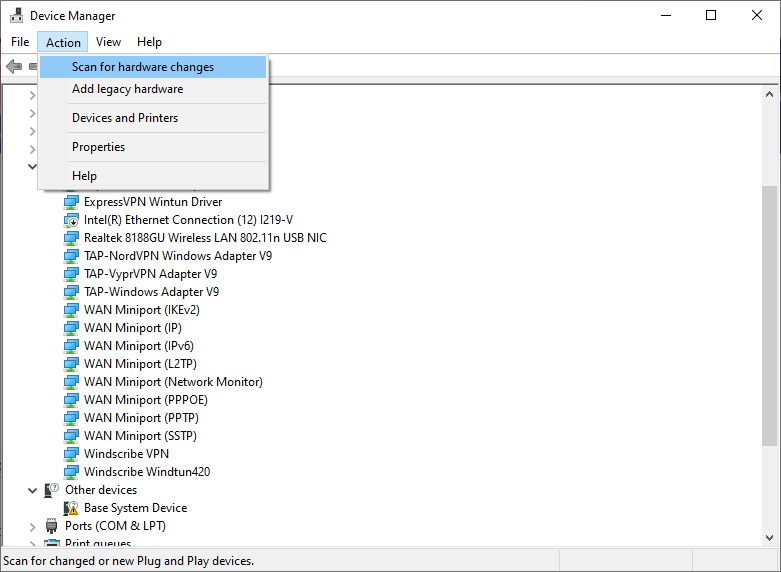Screen dimensions: 781x572
Task: Click the WAN Miniport (PPTP) icon
Action: 71,418
